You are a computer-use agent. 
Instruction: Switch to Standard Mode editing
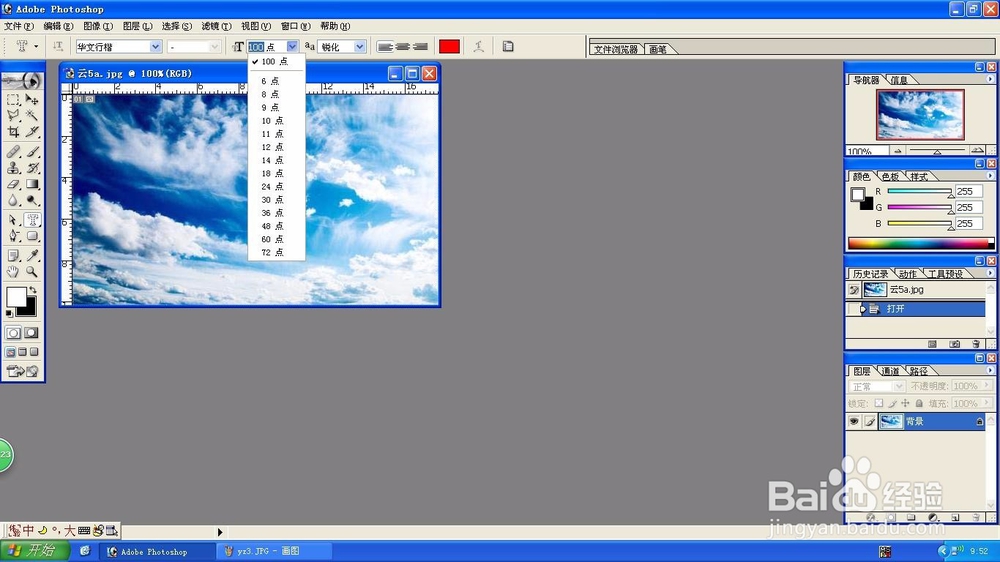coord(13,333)
